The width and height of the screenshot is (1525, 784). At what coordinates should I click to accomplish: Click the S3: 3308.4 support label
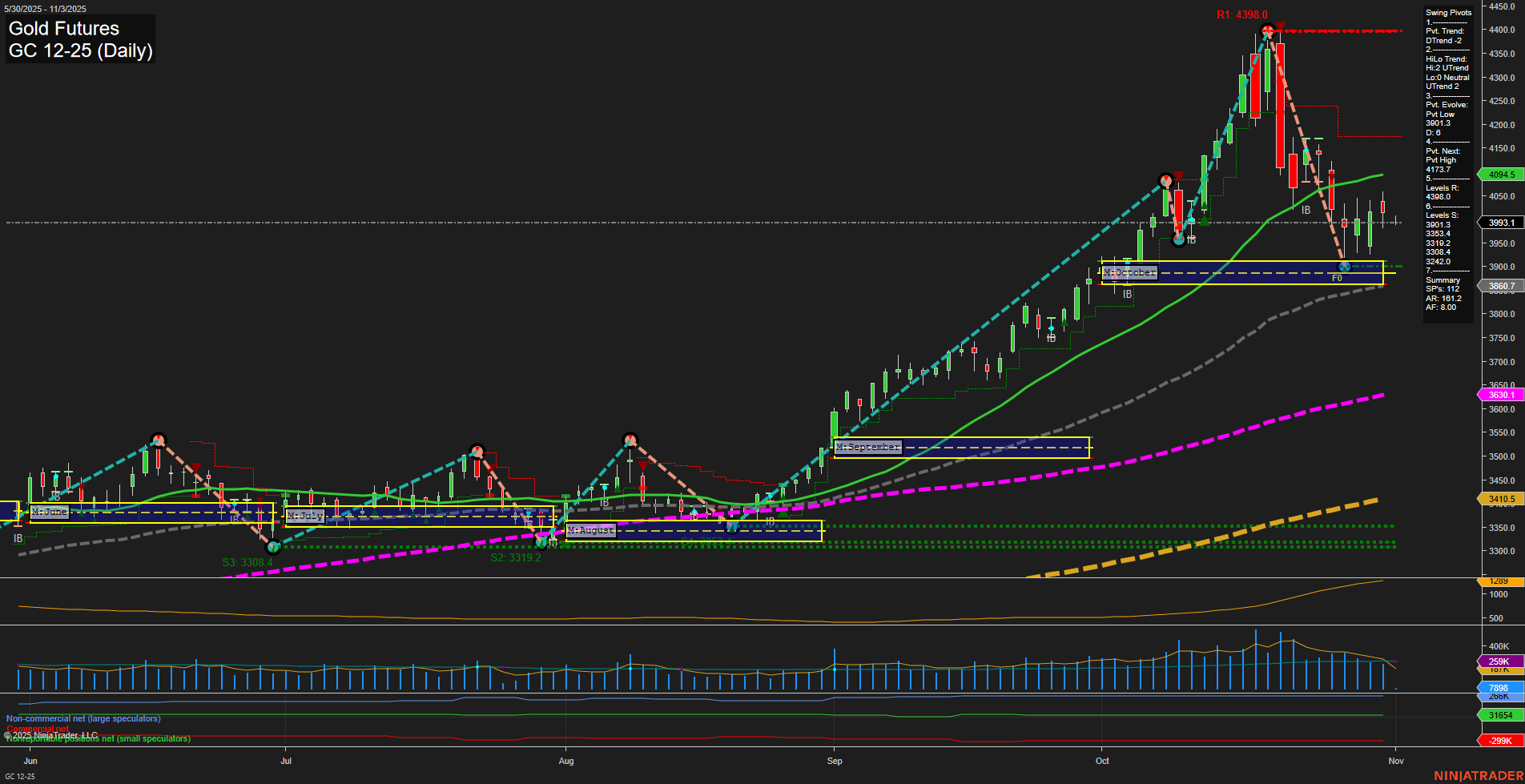[x=247, y=562]
